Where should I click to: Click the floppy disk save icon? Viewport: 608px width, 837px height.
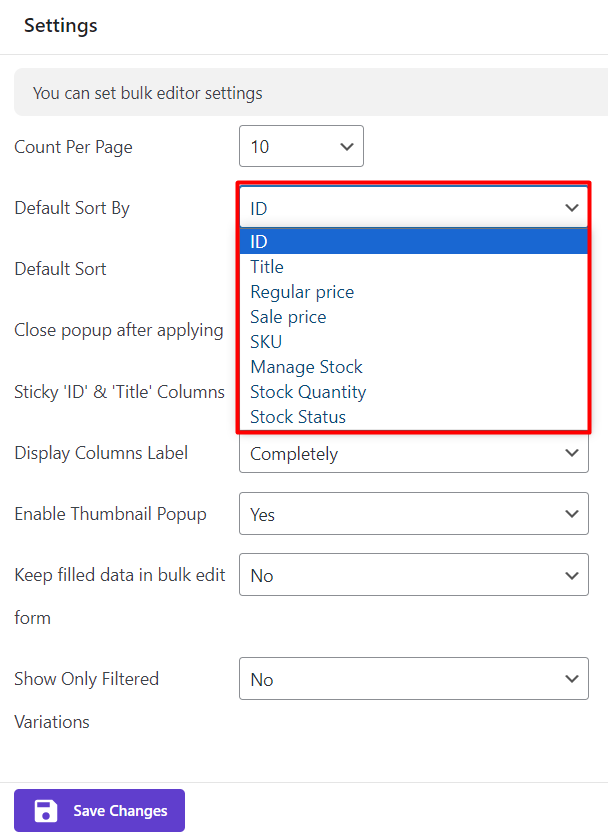click(x=46, y=810)
